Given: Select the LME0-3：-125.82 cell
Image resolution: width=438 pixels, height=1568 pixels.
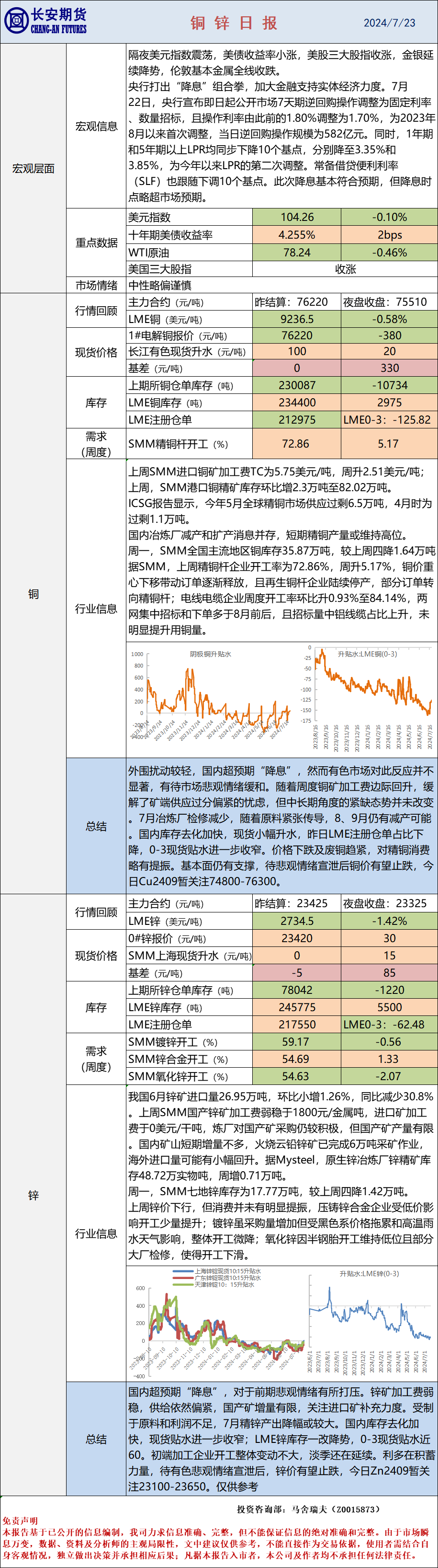Looking at the screenshot, I should coord(389,419).
